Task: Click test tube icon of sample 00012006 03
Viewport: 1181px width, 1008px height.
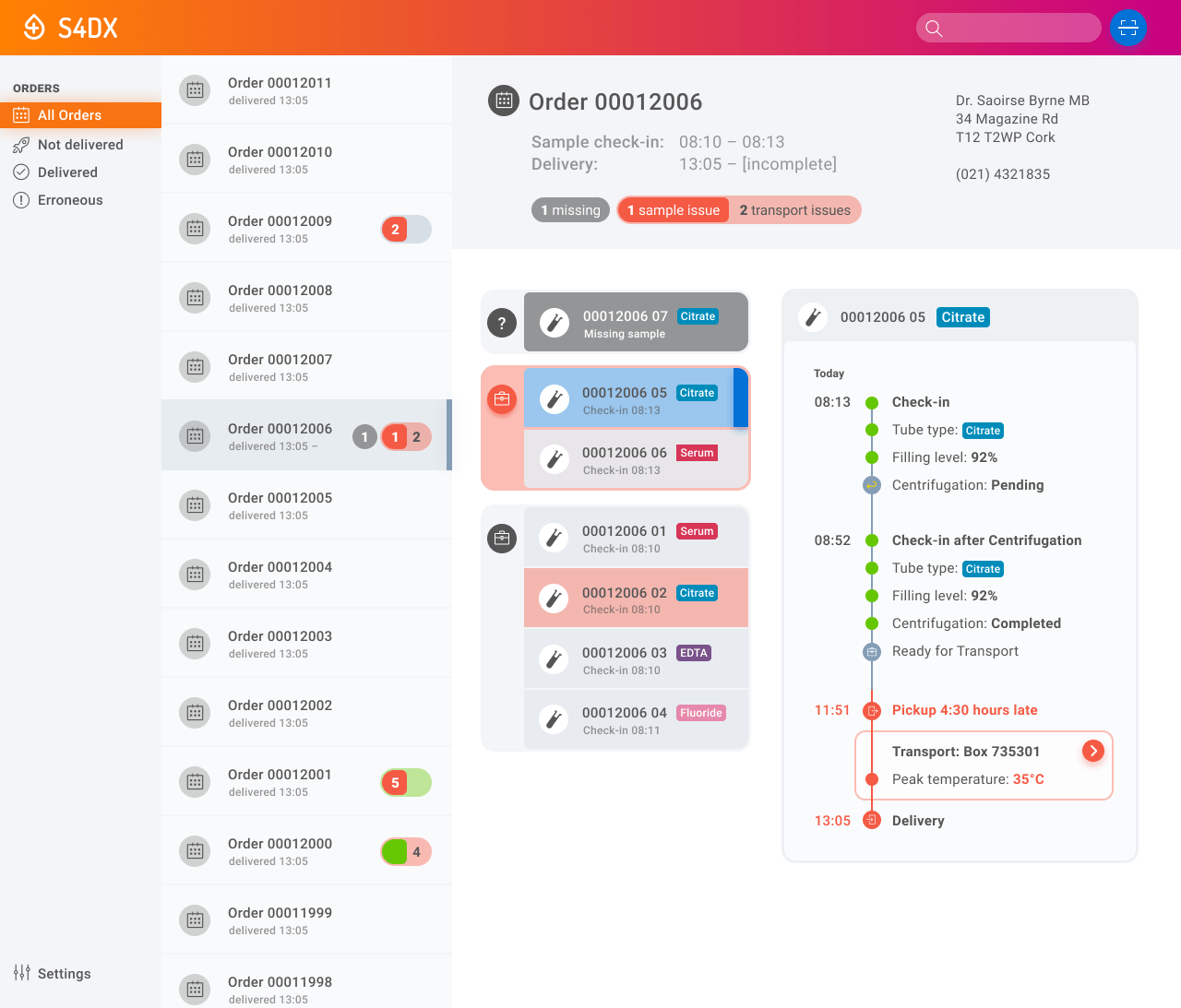Action: (x=554, y=659)
